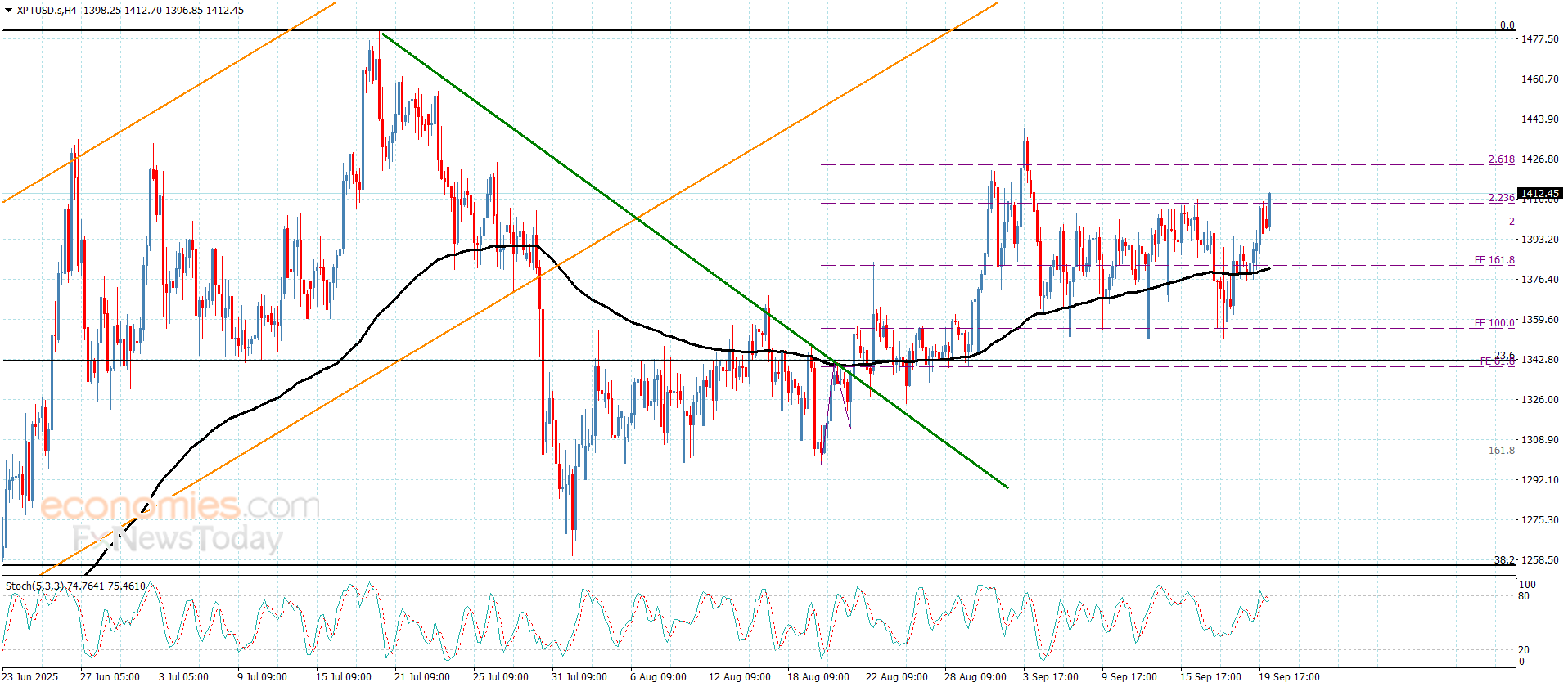Click the grey 161.8 level label

pos(1502,450)
